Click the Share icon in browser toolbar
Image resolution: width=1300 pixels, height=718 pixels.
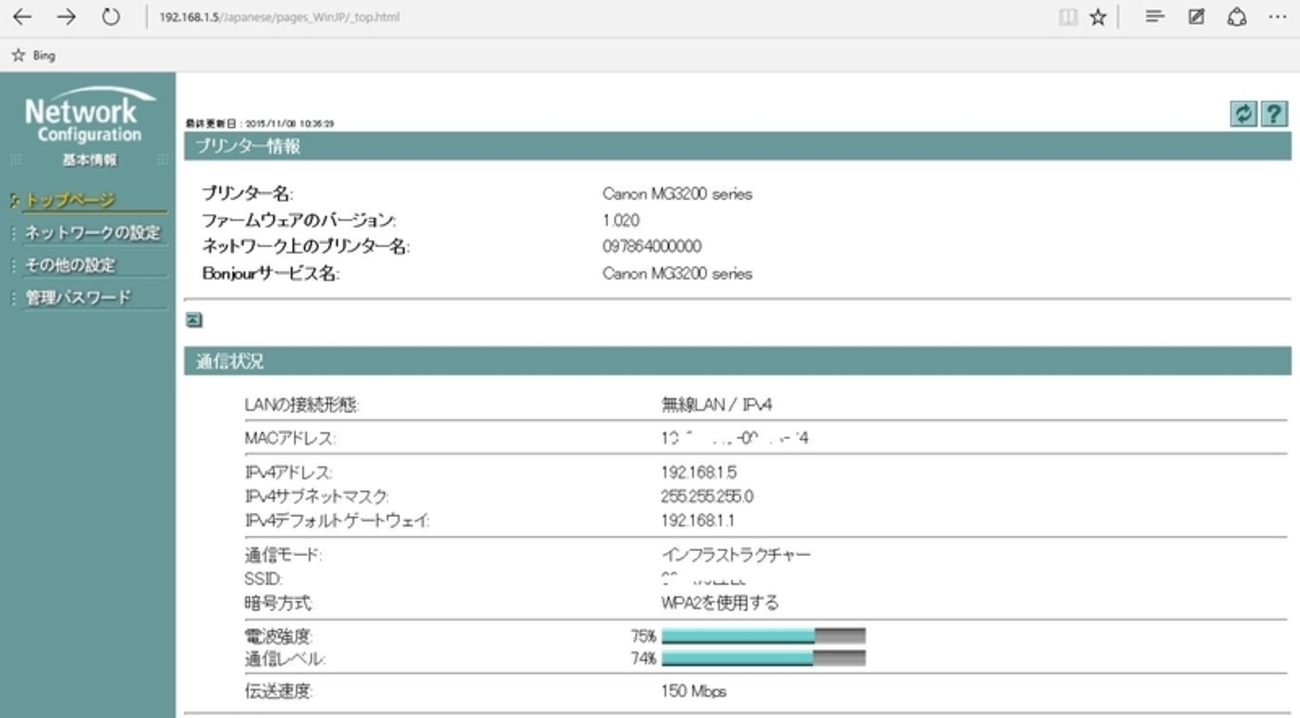[1237, 17]
